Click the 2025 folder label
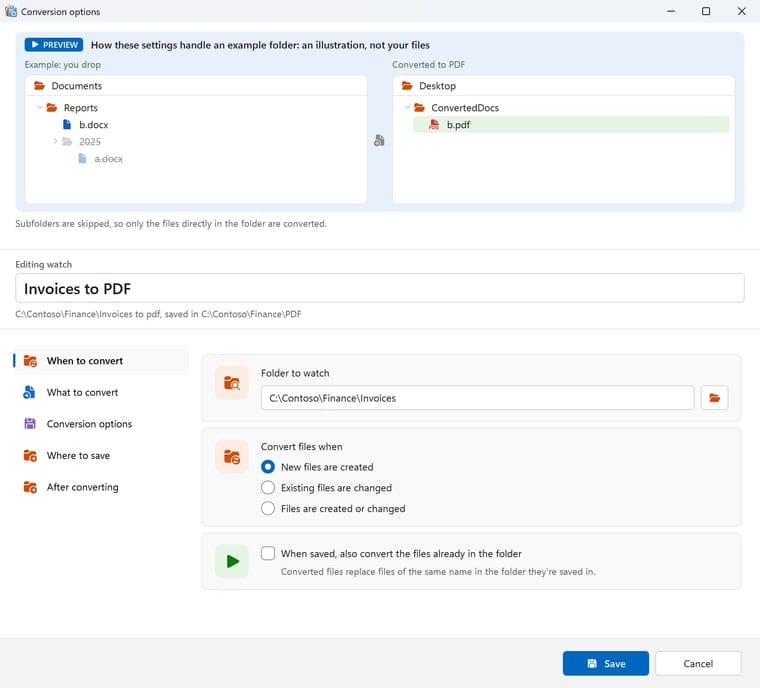This screenshot has height=688, width=760. pyautogui.click(x=90, y=142)
